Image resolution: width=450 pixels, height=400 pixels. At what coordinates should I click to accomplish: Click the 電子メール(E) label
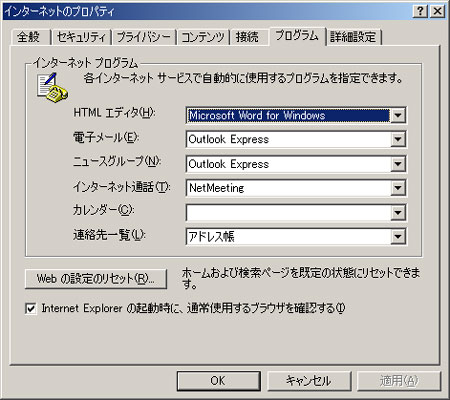click(106, 137)
